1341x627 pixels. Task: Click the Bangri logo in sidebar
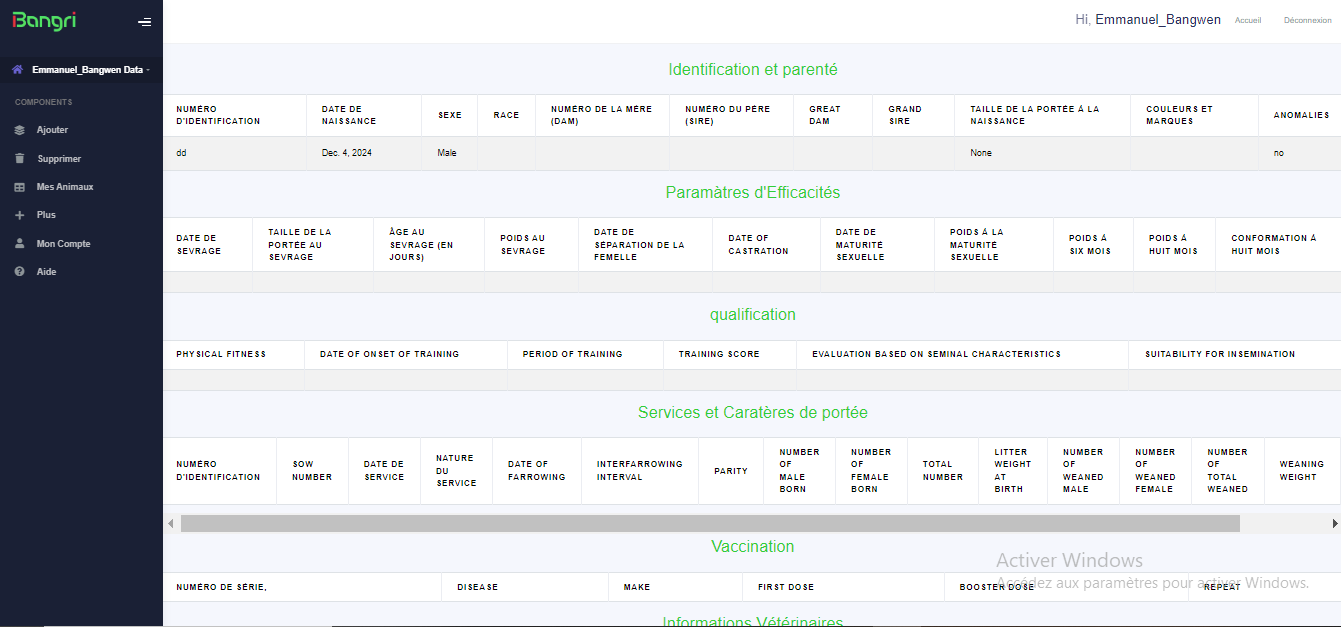[44, 21]
